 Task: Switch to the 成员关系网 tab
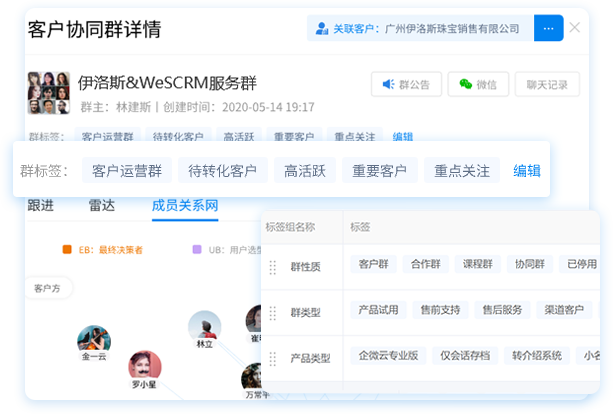click(185, 206)
